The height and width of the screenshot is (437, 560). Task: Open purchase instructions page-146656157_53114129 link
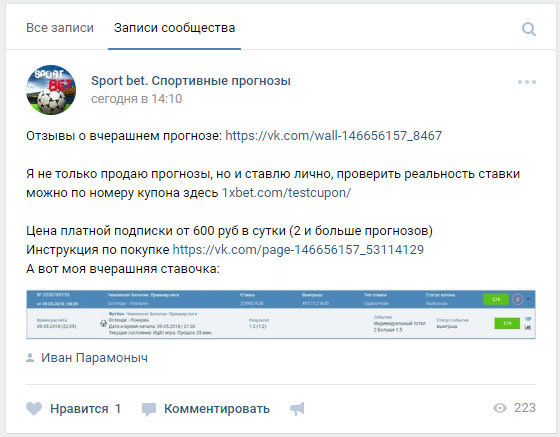[298, 250]
